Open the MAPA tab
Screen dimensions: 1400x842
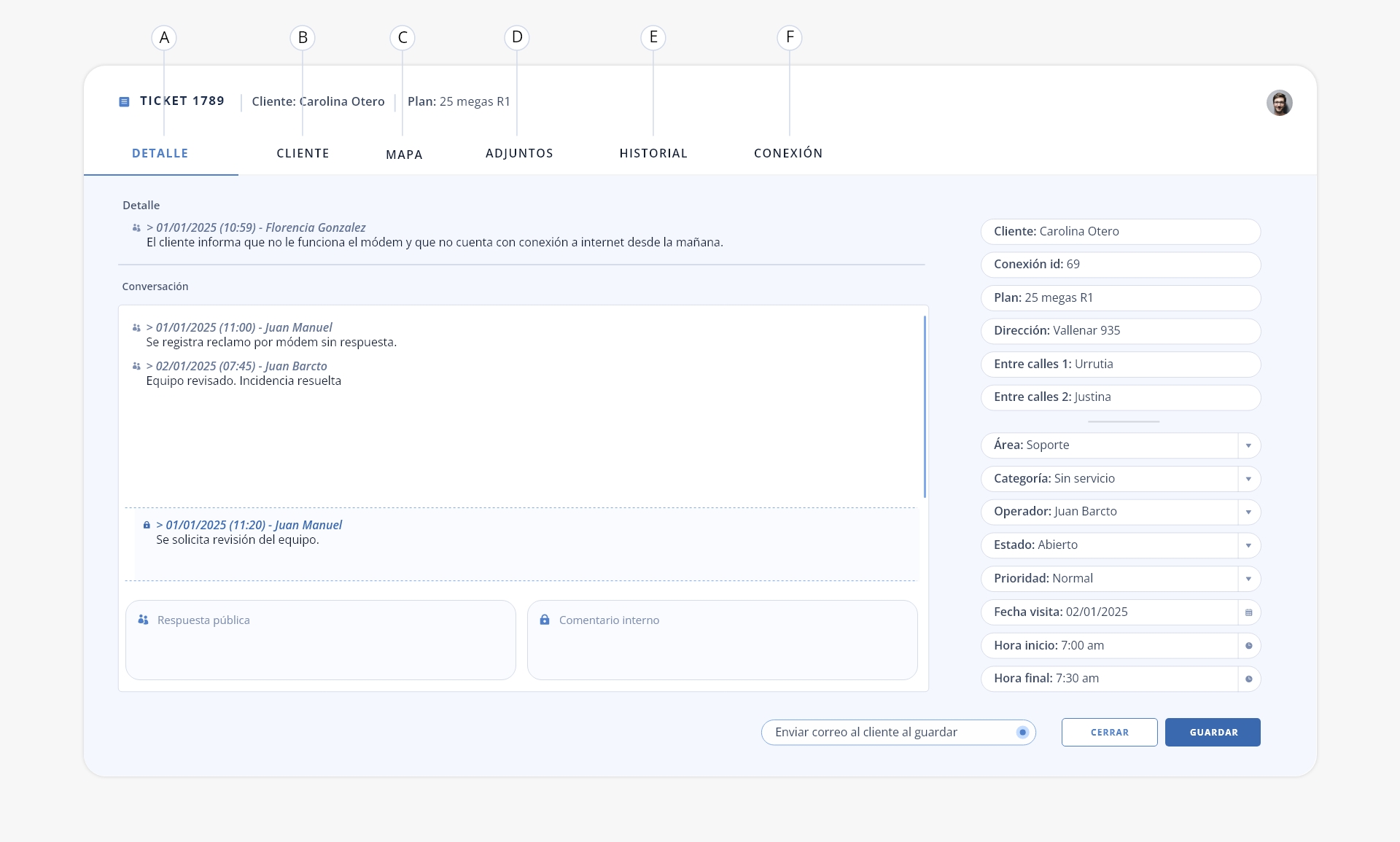(404, 155)
